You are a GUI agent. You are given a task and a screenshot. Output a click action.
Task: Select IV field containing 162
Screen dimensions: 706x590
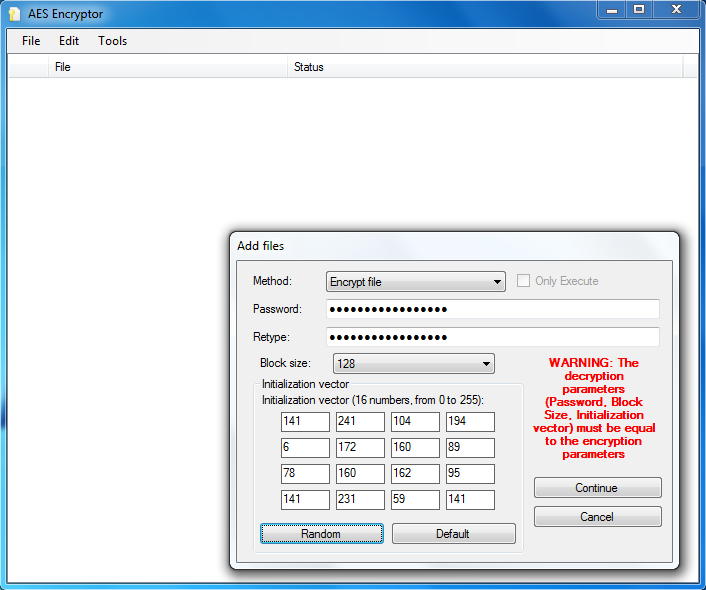(415, 474)
